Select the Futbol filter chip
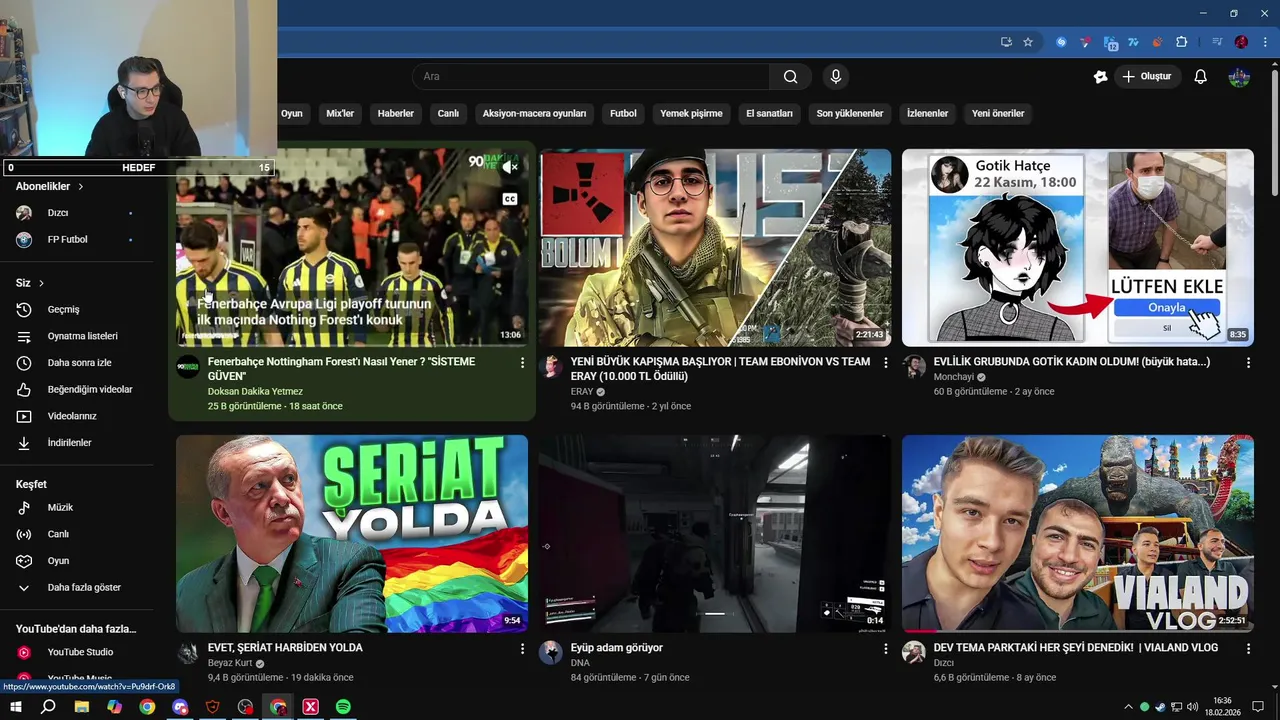The width and height of the screenshot is (1280, 720). click(623, 114)
